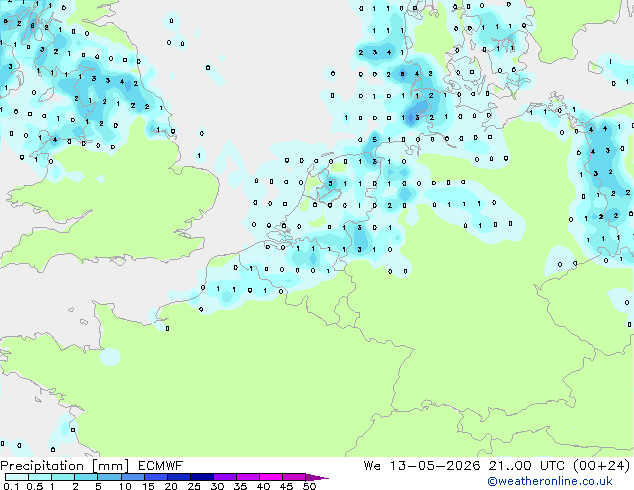This screenshot has height=490, width=634.
Task: Click the '20' legend scale label
Action: point(171,486)
